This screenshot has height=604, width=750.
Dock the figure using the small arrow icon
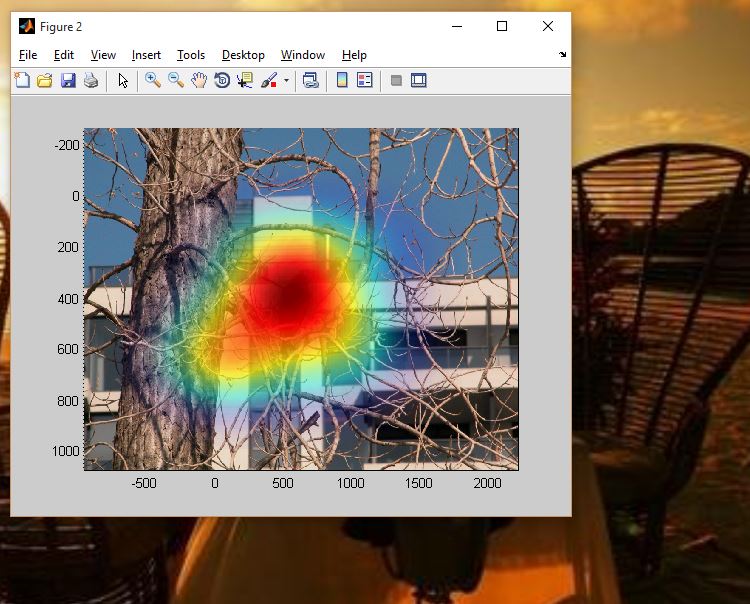click(x=562, y=55)
